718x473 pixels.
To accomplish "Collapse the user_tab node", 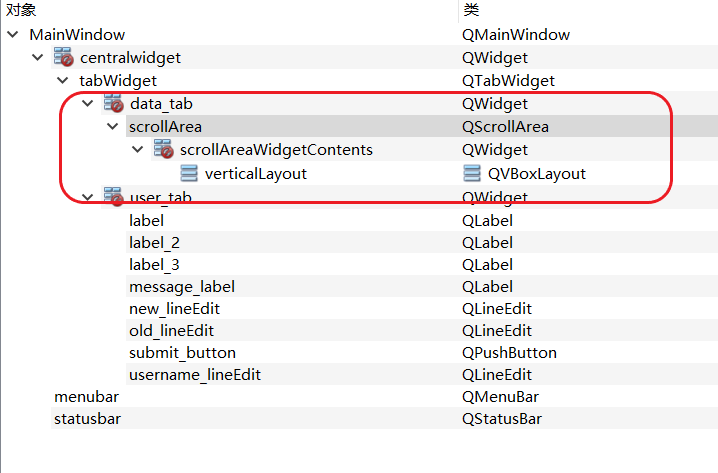I will tap(88, 197).
